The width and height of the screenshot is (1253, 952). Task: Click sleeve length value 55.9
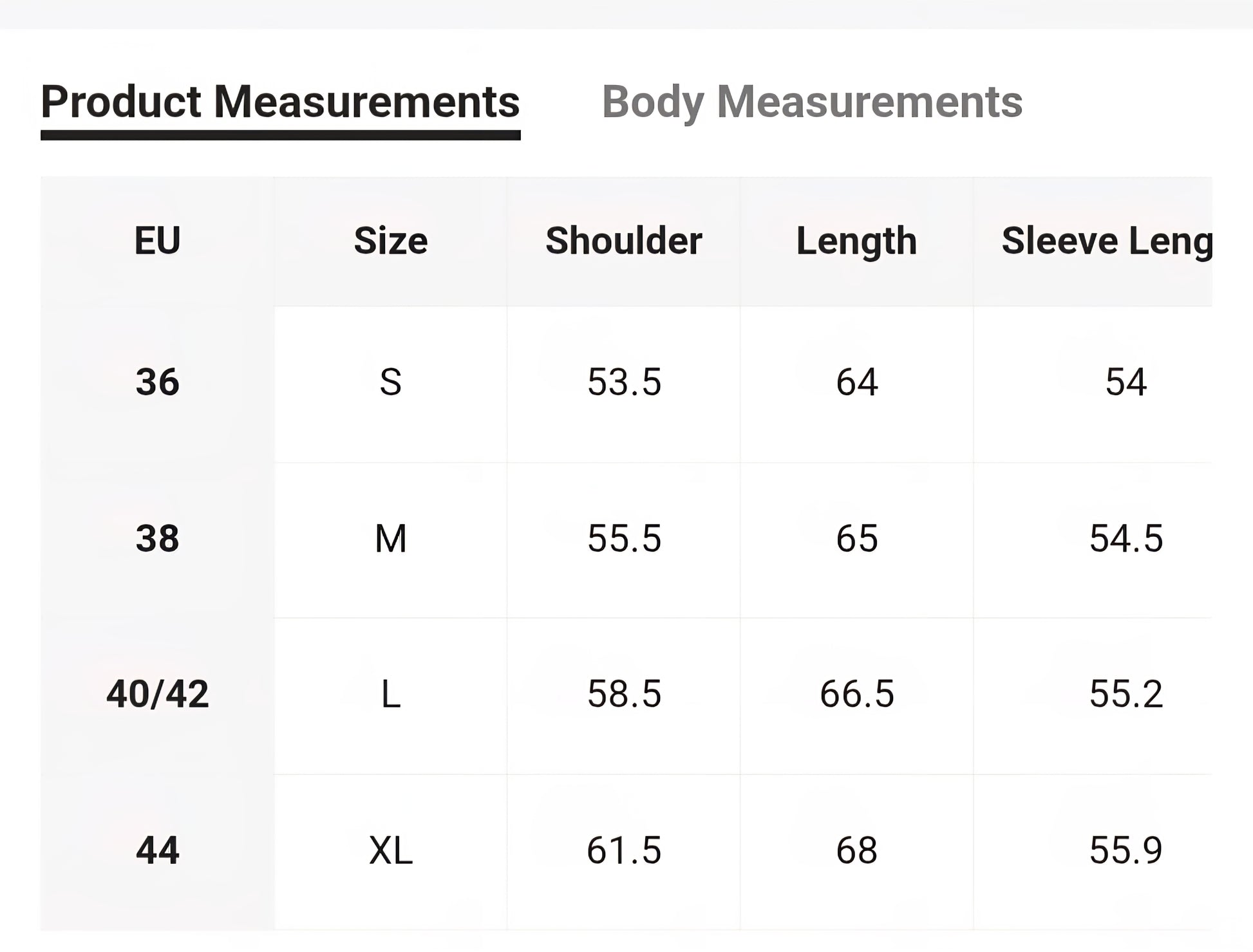pyautogui.click(x=1126, y=850)
